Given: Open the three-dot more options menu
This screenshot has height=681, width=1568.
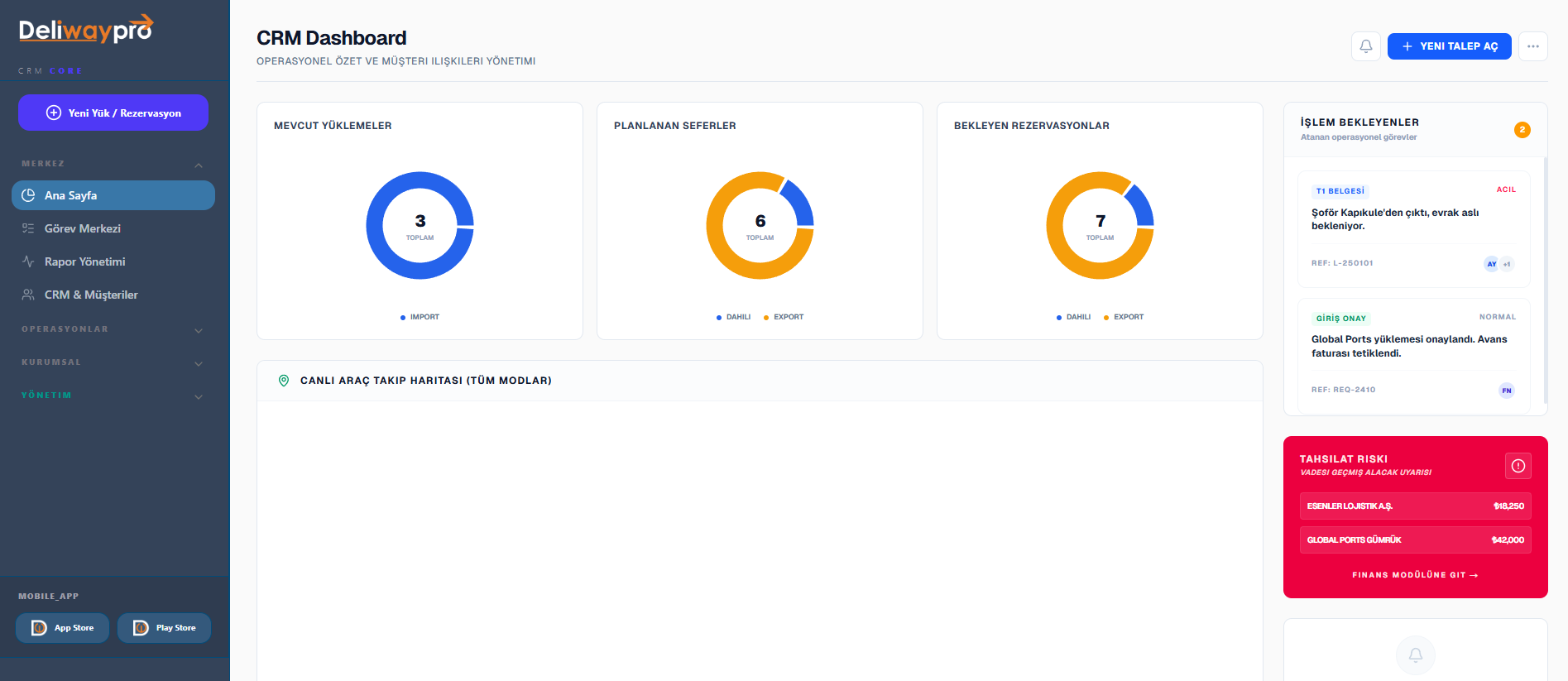Looking at the screenshot, I should pyautogui.click(x=1533, y=46).
